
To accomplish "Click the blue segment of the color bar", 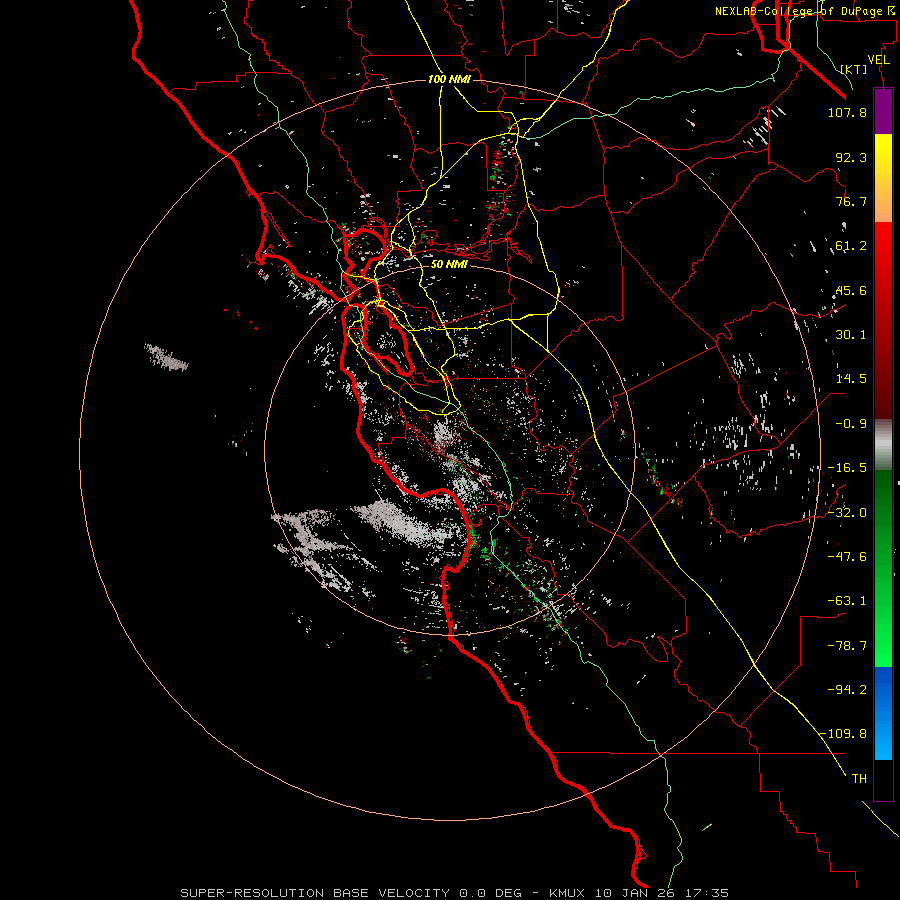I will click(x=883, y=713).
